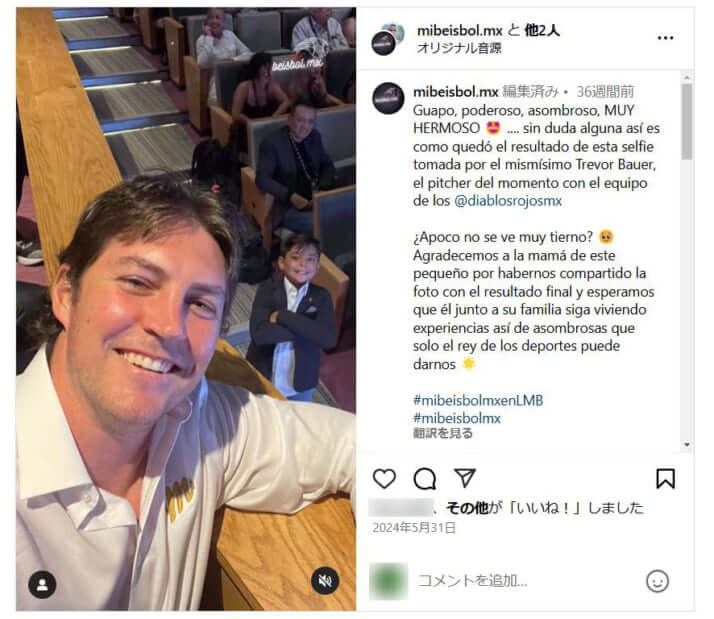Open the @diablosrojosmx mention link

pos(508,201)
